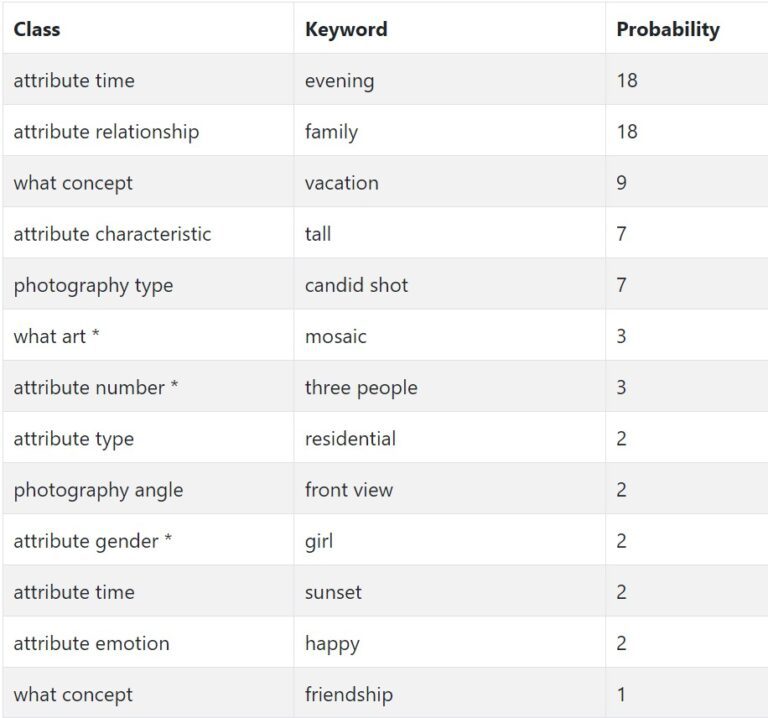
Task: Click the 'attribute characteristic' class cell
Action: [x=148, y=233]
